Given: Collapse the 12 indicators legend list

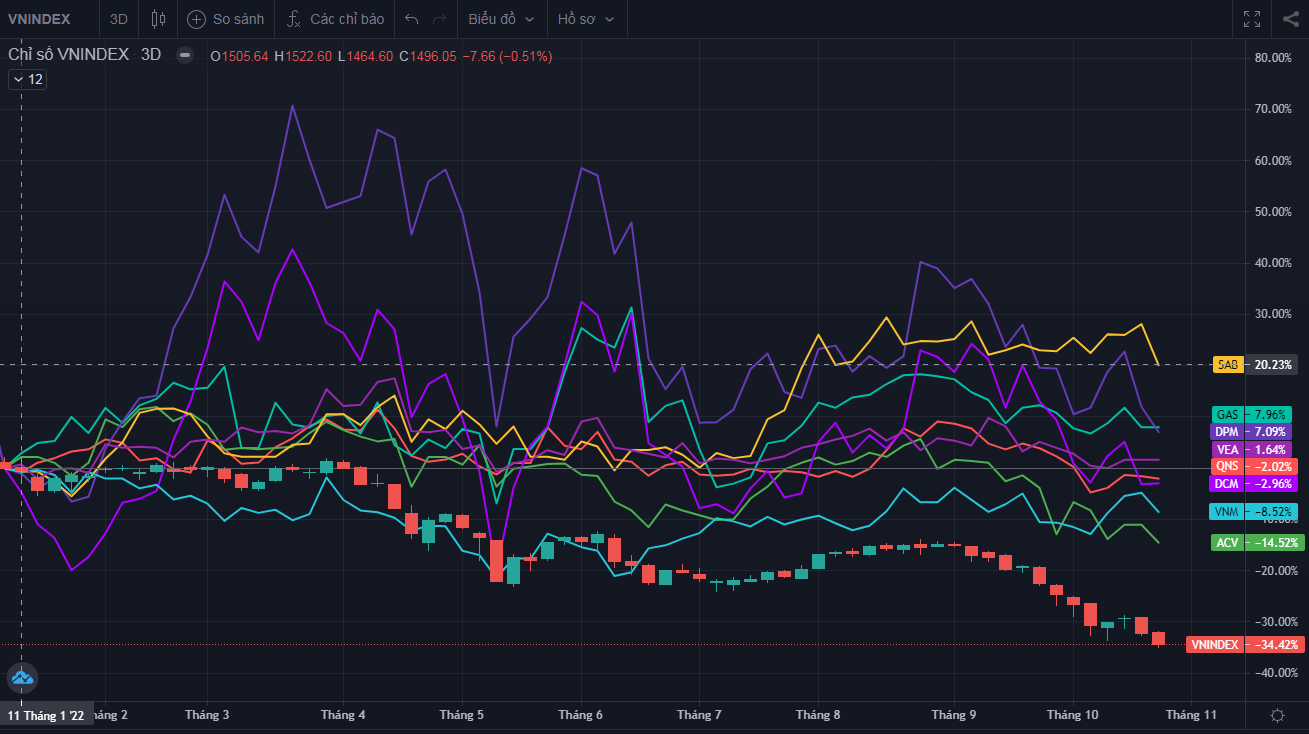Looking at the screenshot, I should point(27,80).
